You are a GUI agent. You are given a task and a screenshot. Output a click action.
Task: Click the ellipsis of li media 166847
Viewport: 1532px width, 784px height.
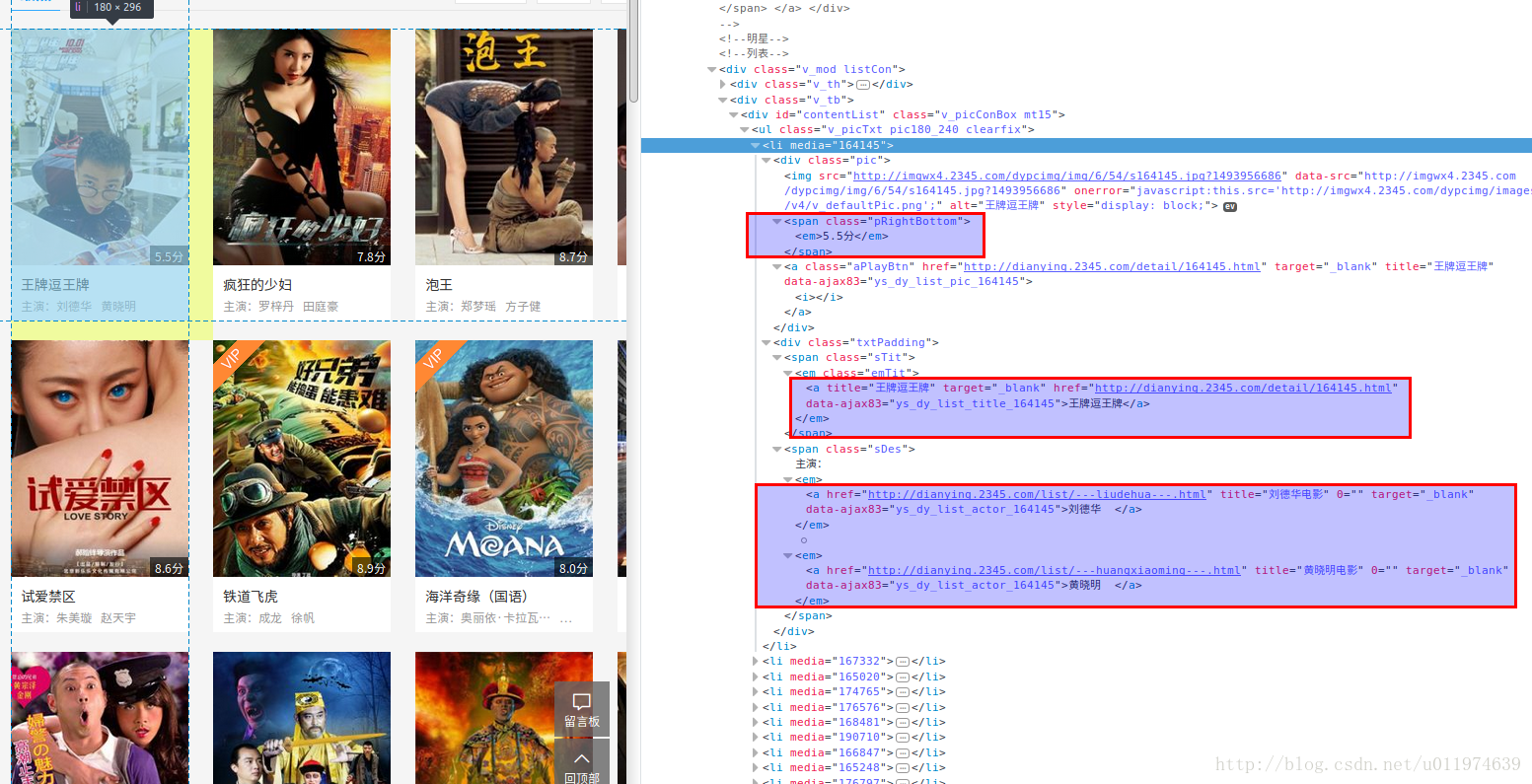(903, 752)
